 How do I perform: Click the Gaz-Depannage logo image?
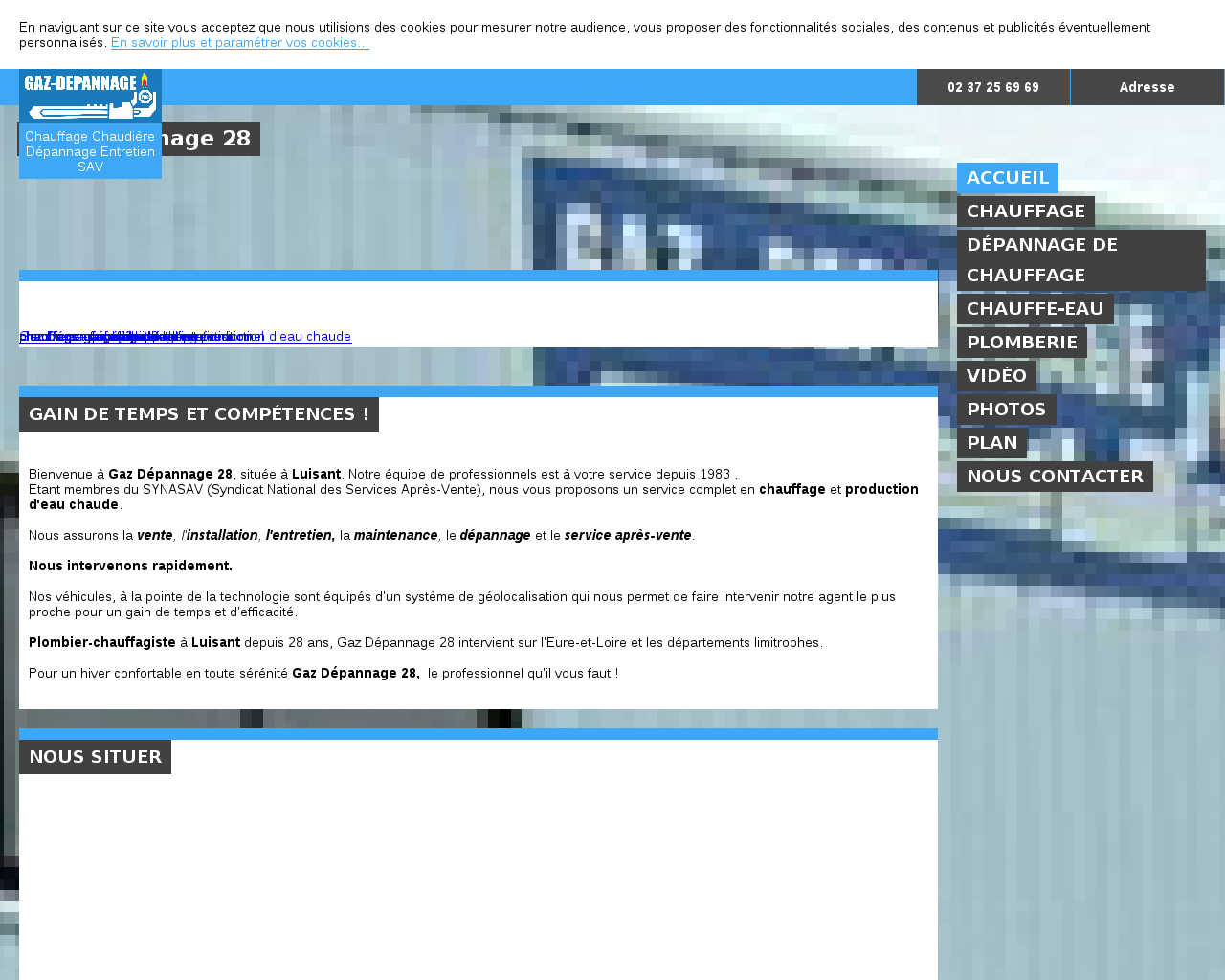(90, 96)
